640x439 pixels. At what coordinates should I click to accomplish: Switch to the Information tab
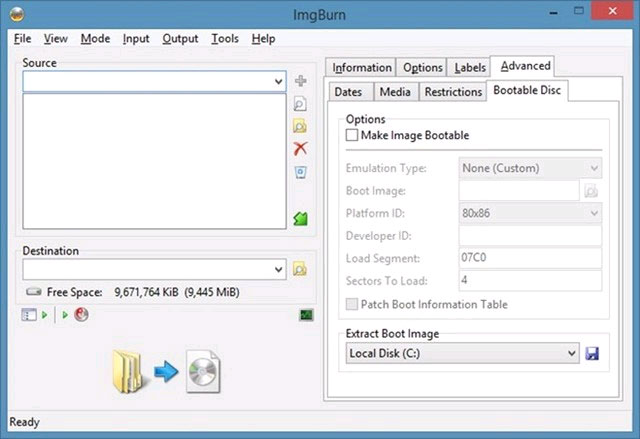point(362,68)
